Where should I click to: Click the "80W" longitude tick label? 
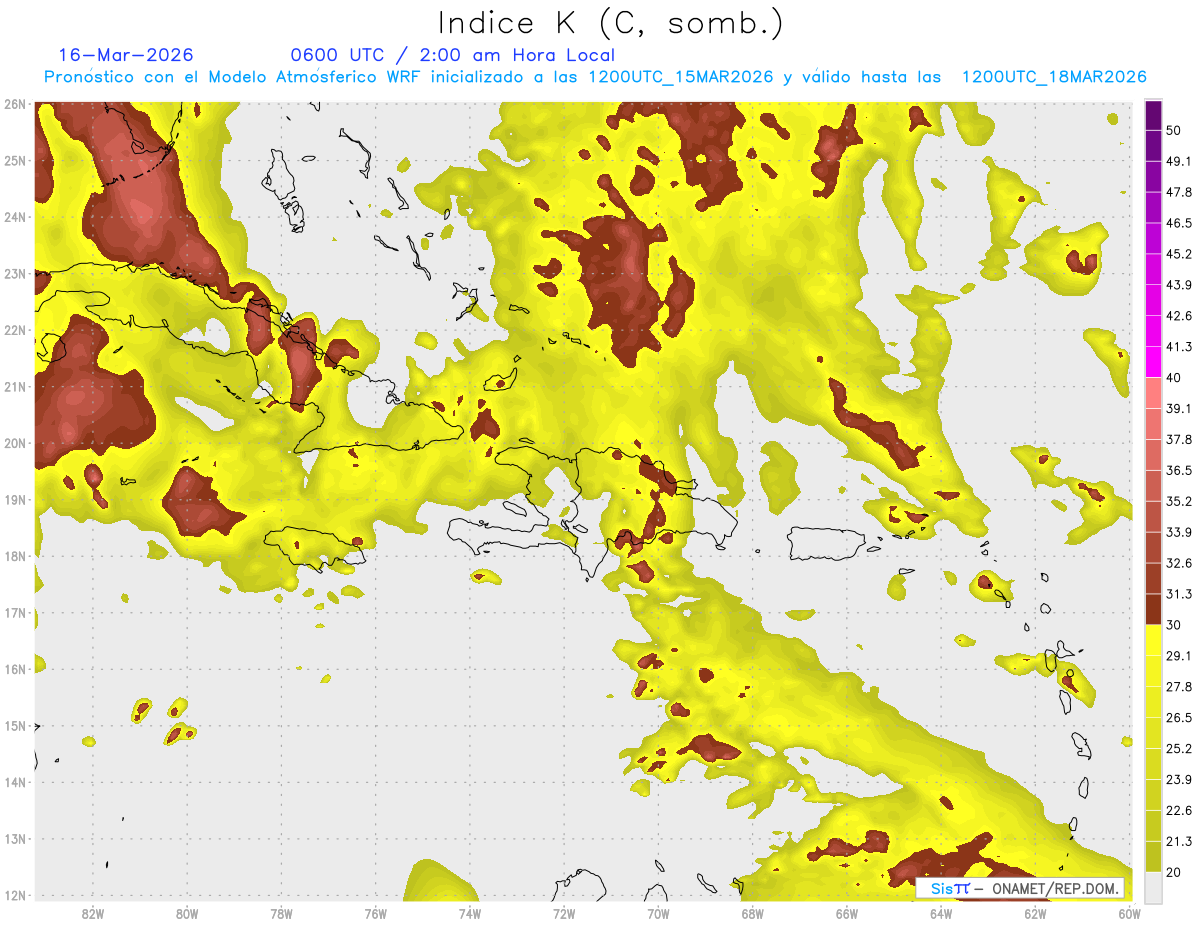187,913
